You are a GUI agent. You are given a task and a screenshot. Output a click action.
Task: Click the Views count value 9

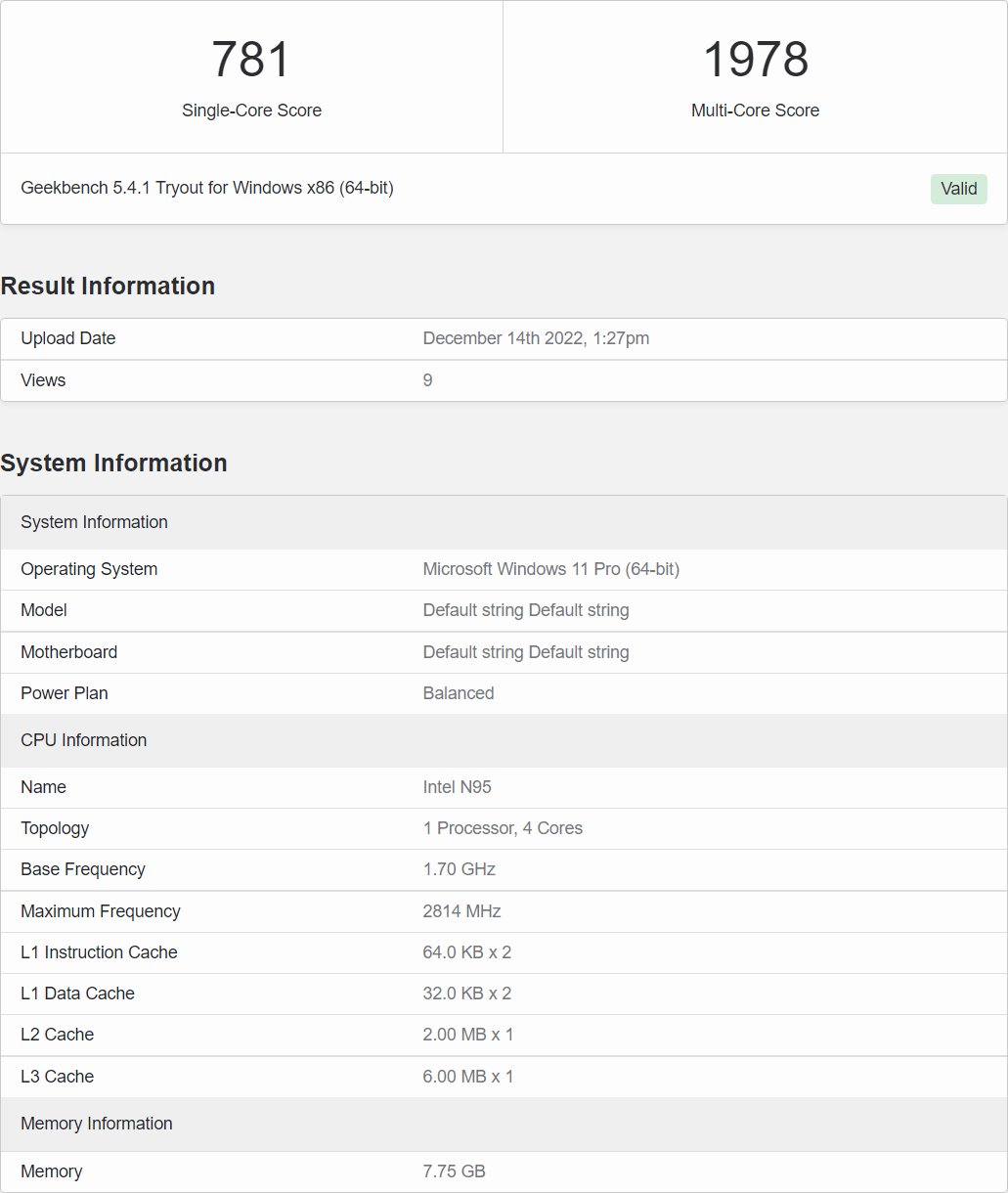(x=427, y=380)
